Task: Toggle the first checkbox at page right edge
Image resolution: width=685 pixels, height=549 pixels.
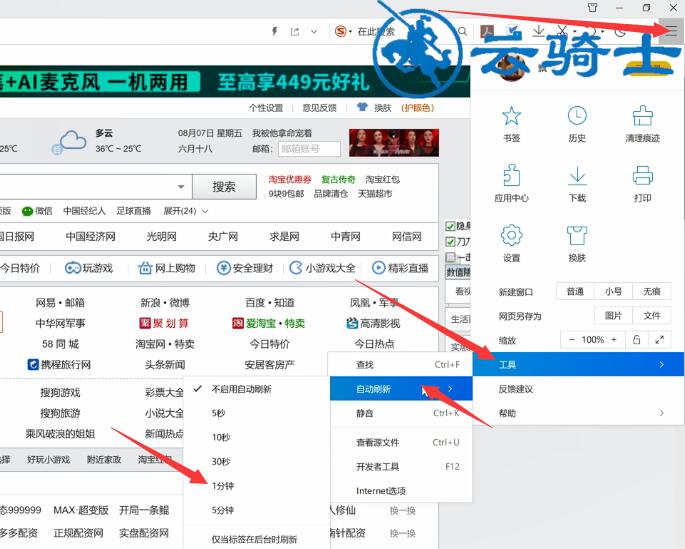Action: (450, 226)
